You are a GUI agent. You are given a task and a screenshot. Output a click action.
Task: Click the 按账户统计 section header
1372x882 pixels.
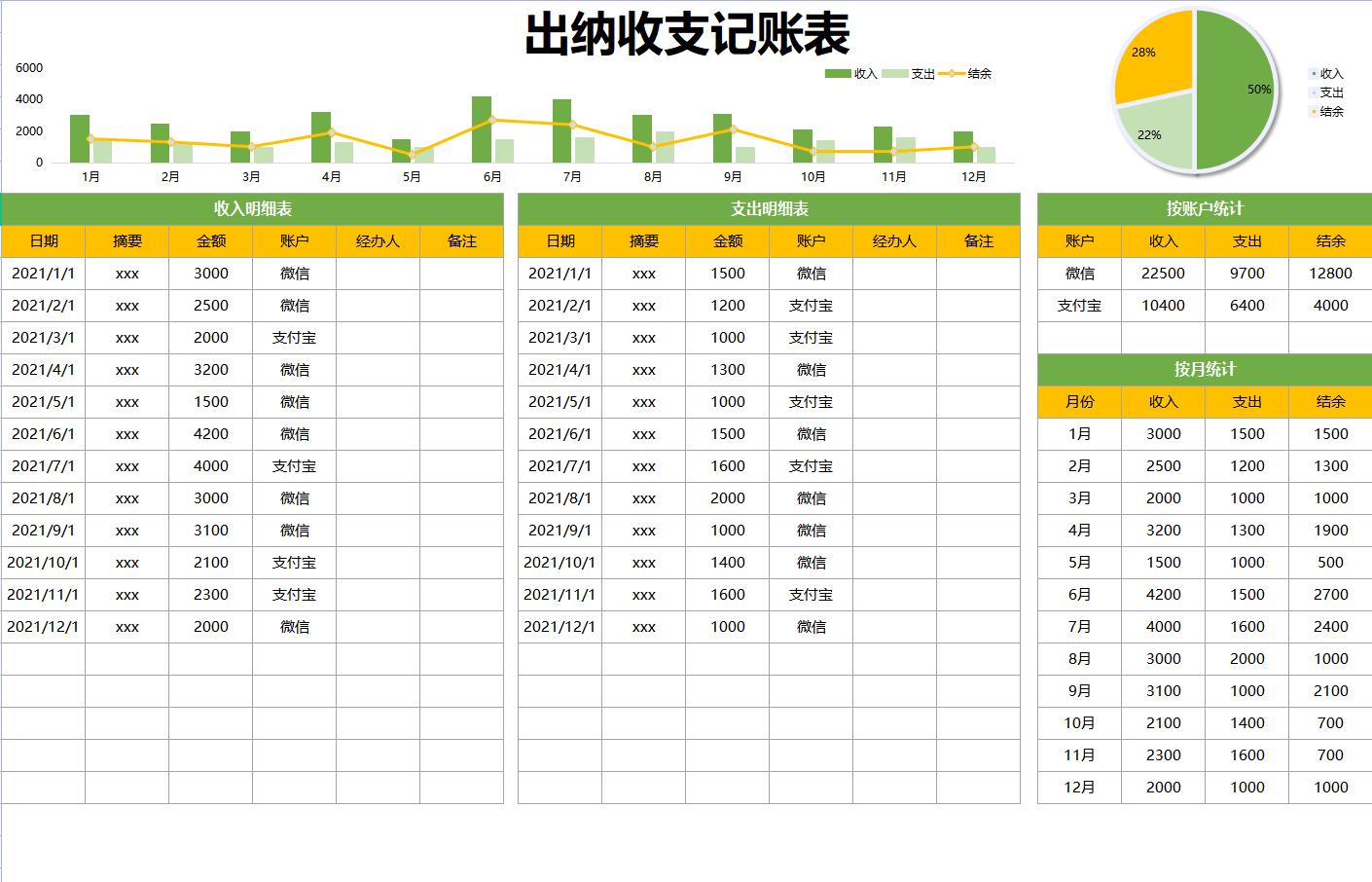point(1204,208)
